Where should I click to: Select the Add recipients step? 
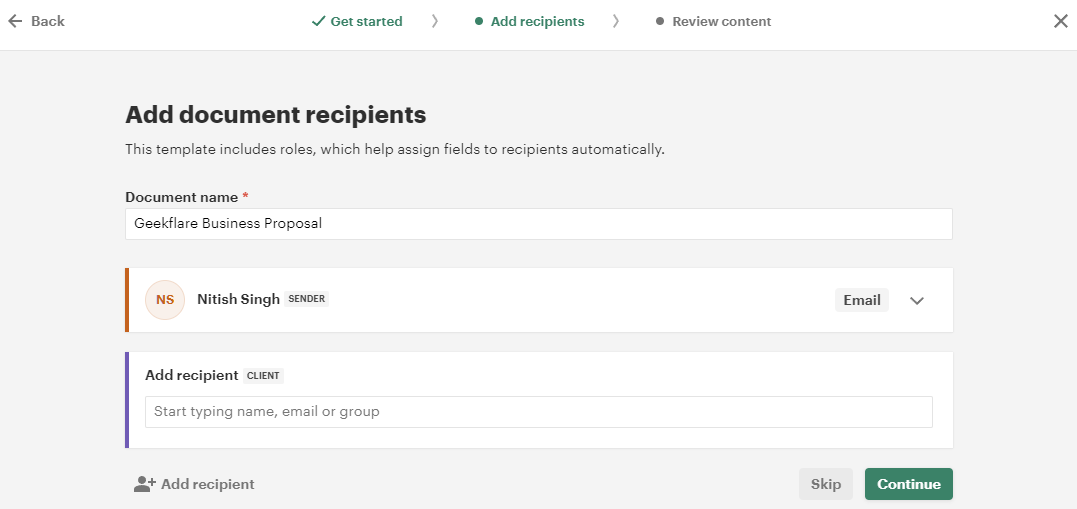pos(537,21)
